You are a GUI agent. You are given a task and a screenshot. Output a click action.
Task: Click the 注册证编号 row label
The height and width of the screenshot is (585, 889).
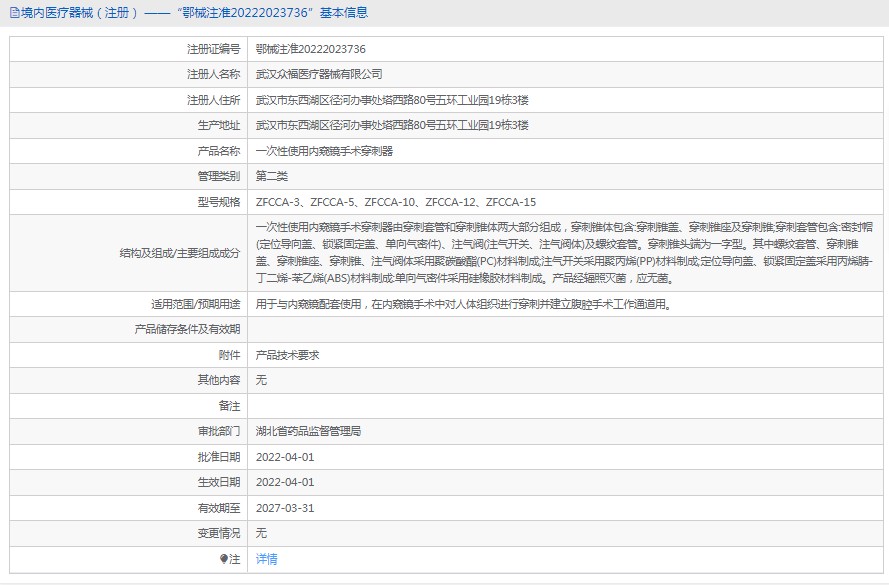[x=214, y=49]
